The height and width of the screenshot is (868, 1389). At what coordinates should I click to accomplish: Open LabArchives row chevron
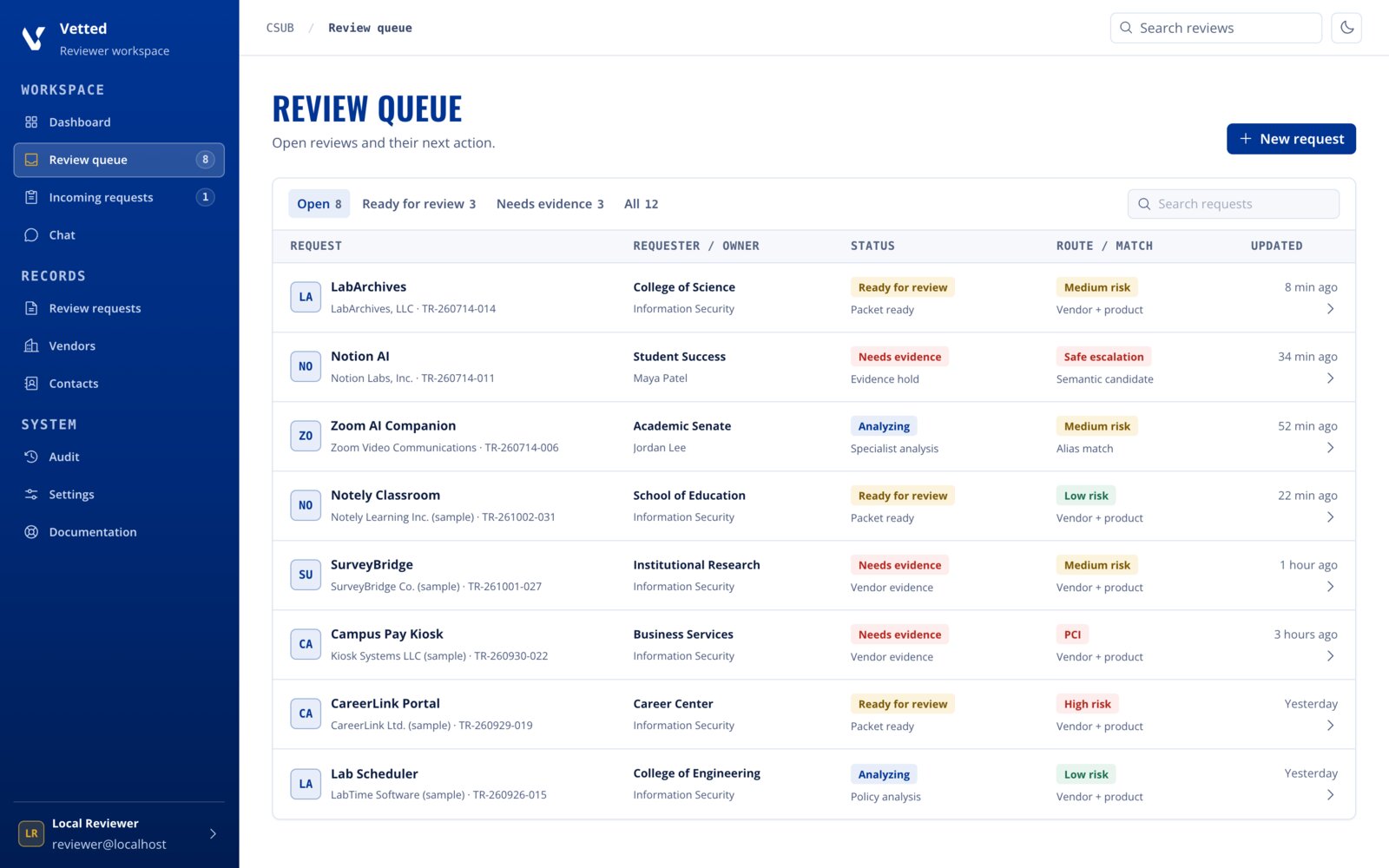pos(1330,309)
